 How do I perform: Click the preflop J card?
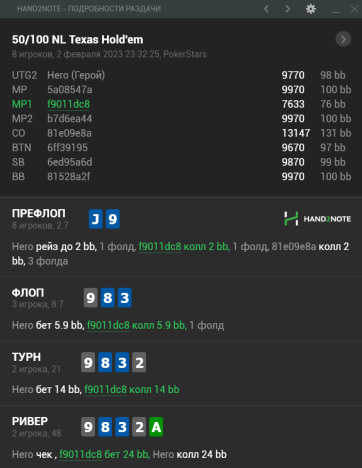pyautogui.click(x=95, y=219)
